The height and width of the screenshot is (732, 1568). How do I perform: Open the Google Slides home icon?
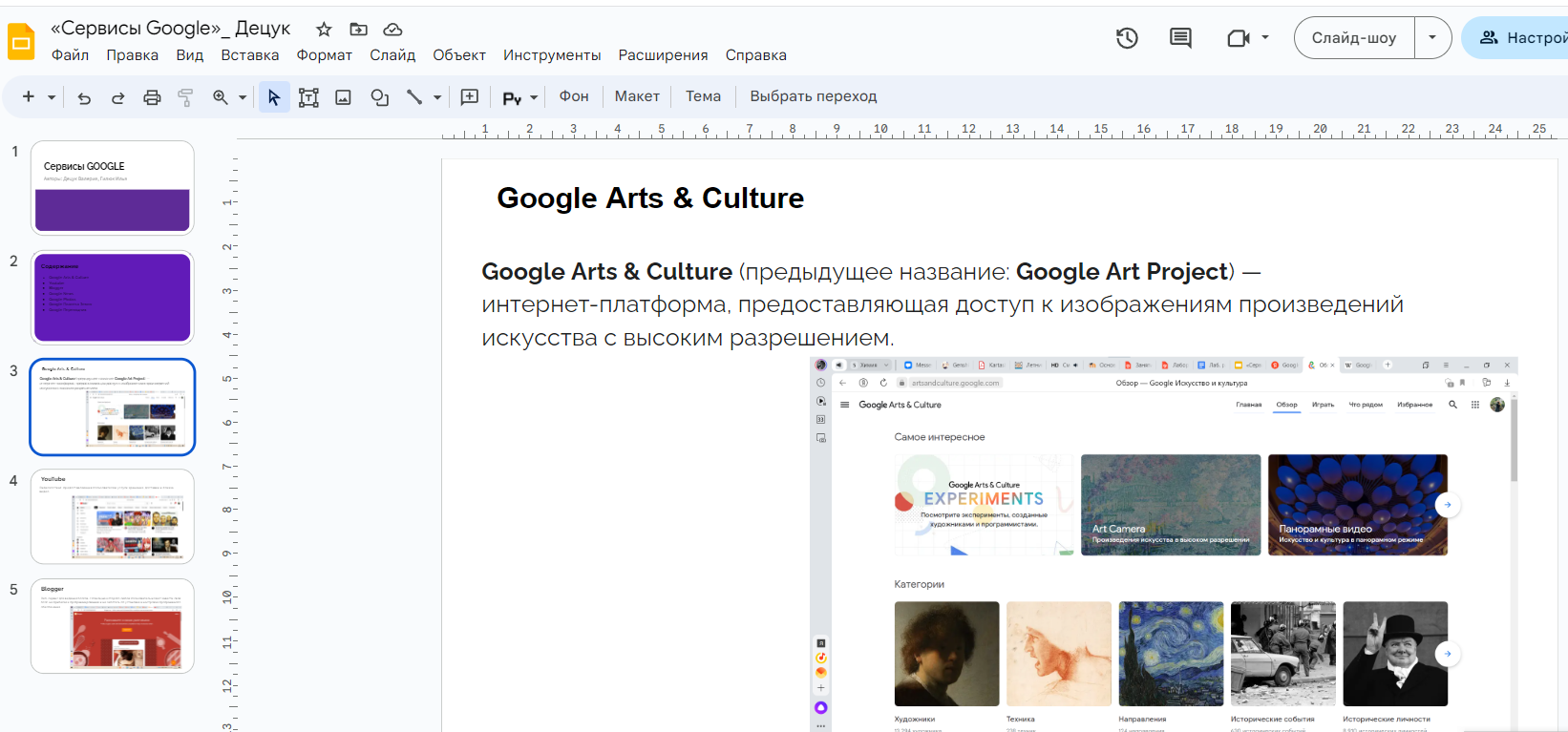click(x=21, y=42)
